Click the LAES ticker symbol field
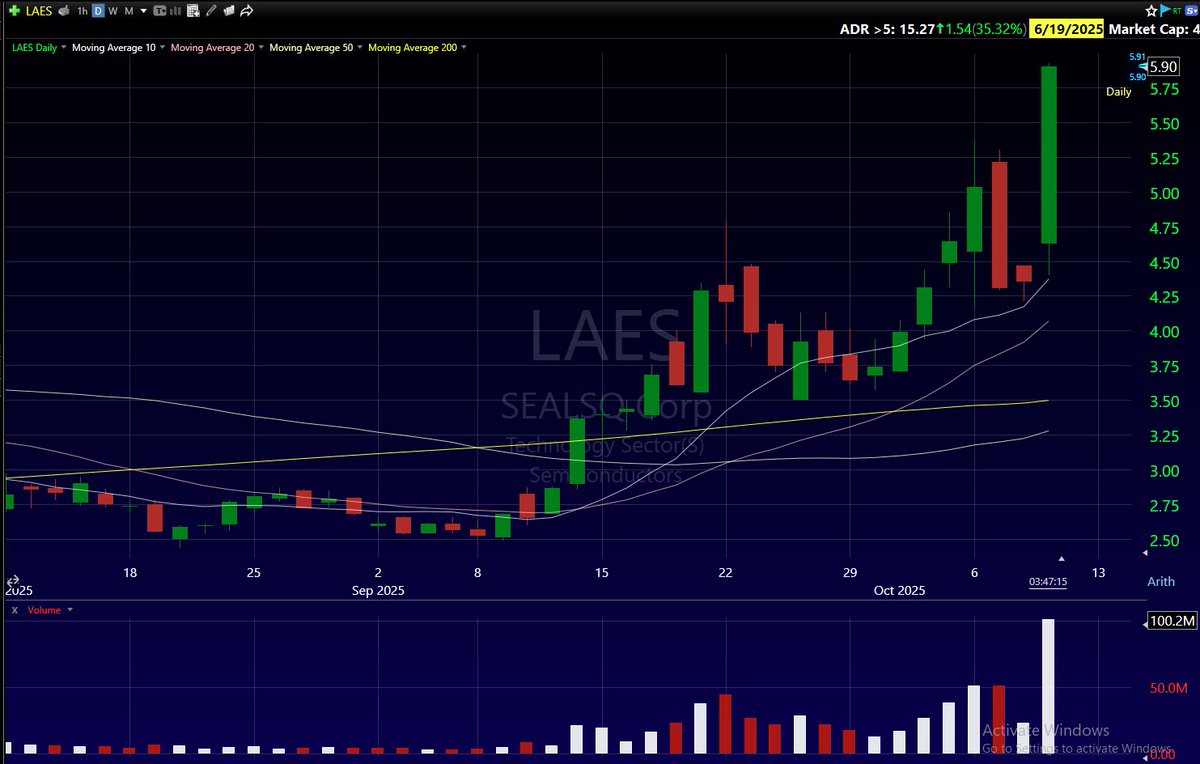Screen dimensions: 1200x764 [39, 11]
